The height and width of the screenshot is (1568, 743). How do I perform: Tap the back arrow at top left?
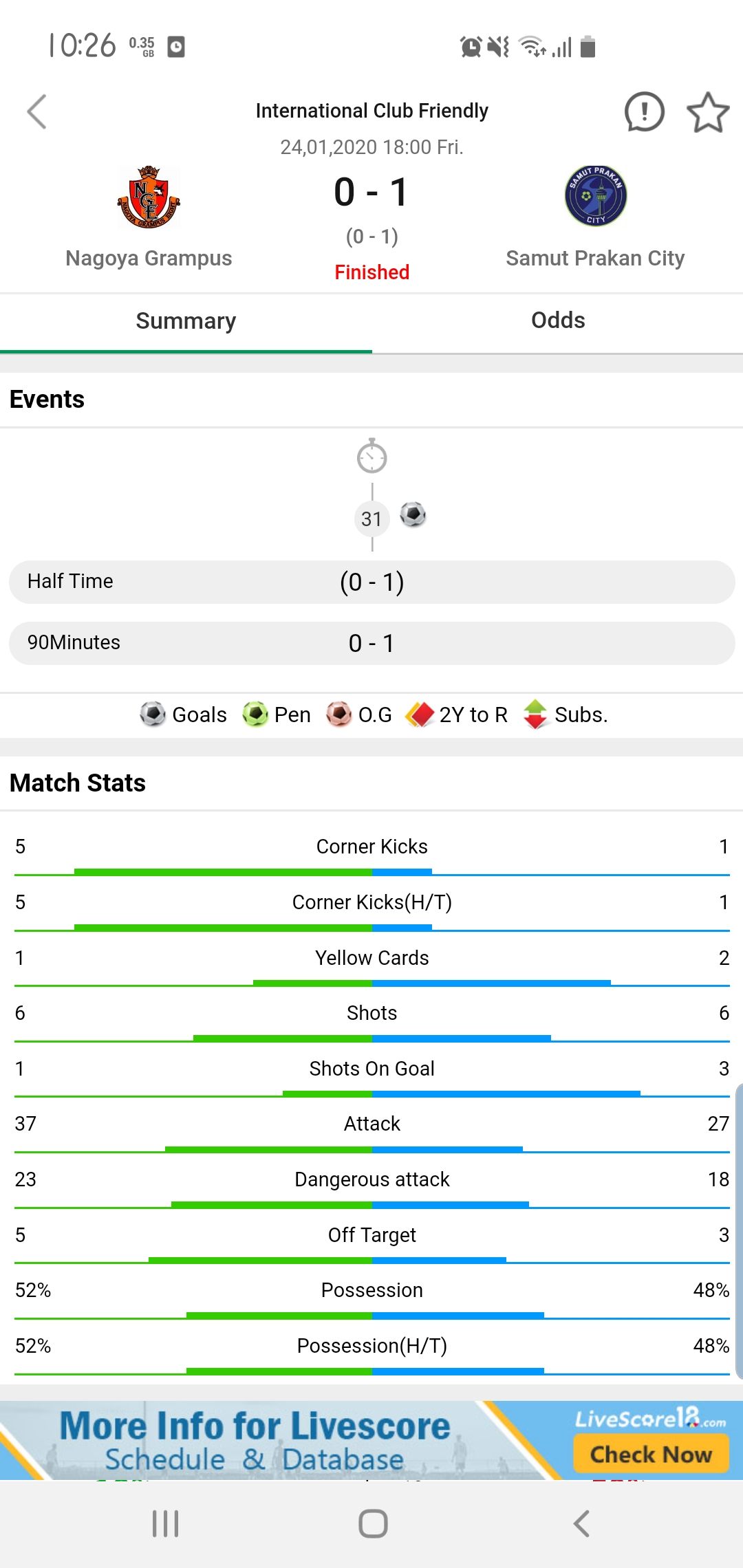coord(37,112)
